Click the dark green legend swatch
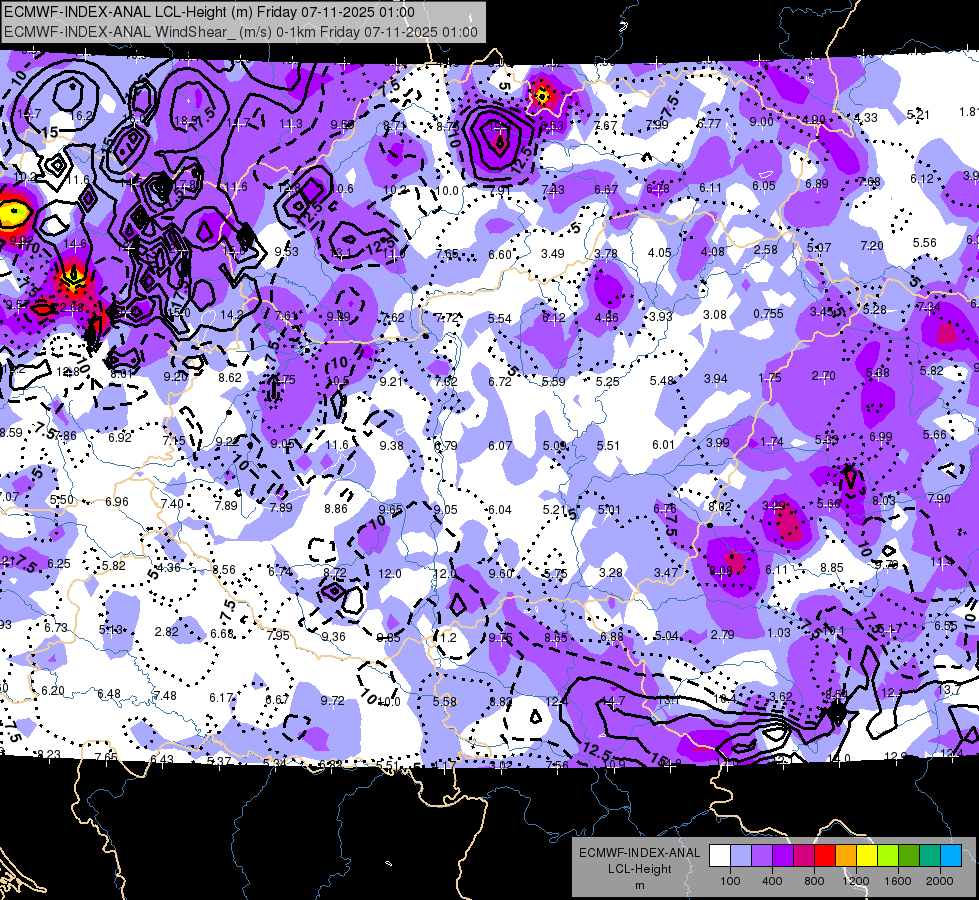This screenshot has width=979, height=900. [x=909, y=856]
